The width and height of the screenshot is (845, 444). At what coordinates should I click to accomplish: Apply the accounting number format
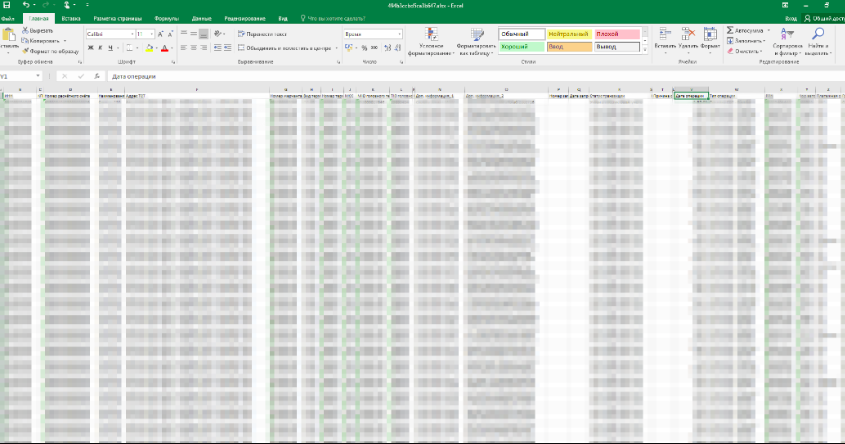click(349, 48)
